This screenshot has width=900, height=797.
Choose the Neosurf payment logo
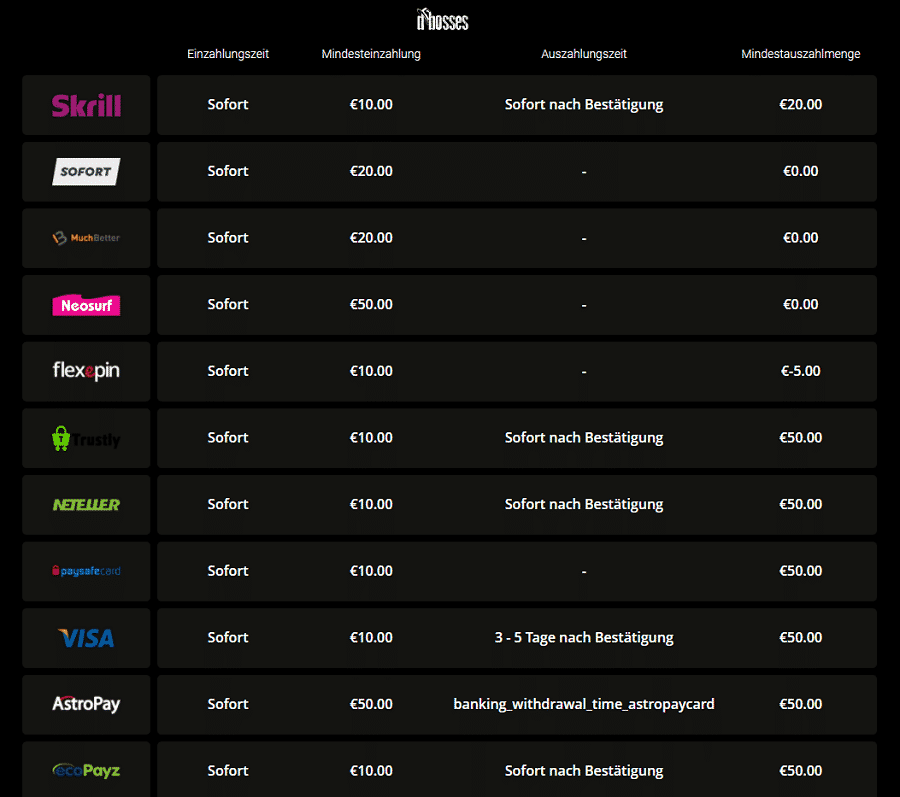click(86, 305)
